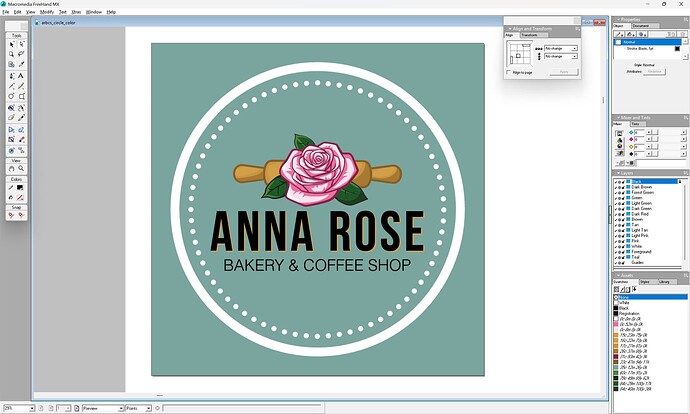
Task: Open the Modify menu
Action: 47,12
